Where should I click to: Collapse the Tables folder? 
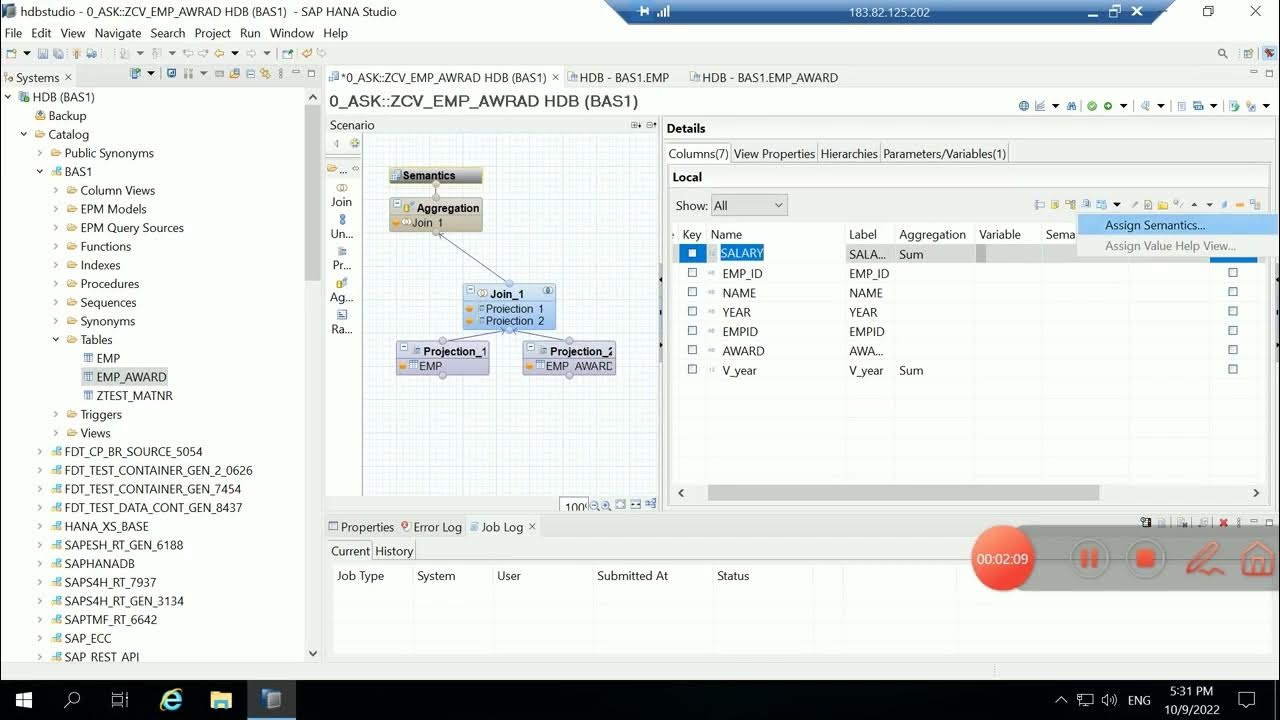pyautogui.click(x=56, y=340)
